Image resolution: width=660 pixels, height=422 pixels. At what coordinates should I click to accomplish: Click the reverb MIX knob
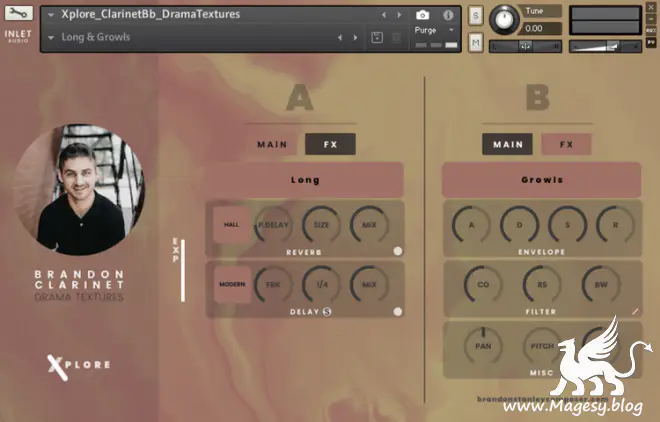tap(369, 225)
